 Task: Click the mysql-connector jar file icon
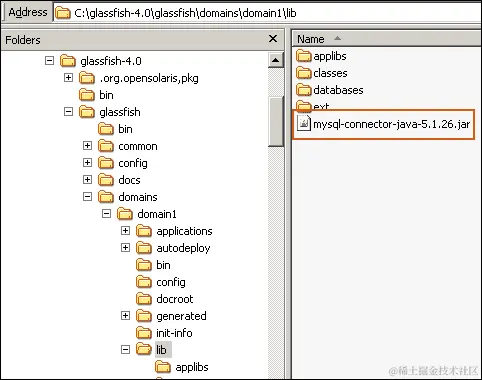[304, 123]
